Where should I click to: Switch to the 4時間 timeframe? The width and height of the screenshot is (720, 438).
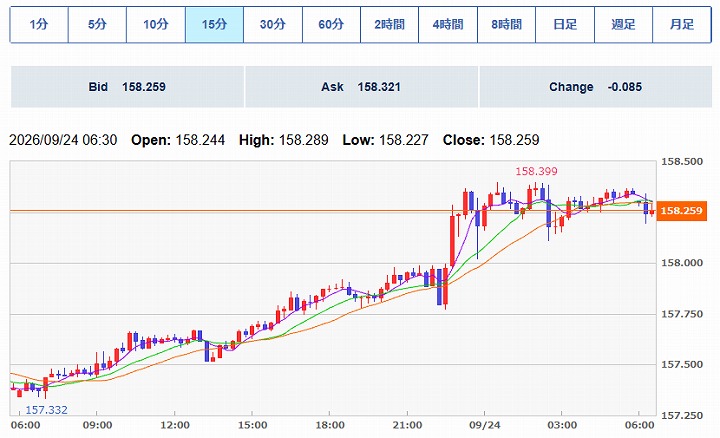[x=448, y=24]
